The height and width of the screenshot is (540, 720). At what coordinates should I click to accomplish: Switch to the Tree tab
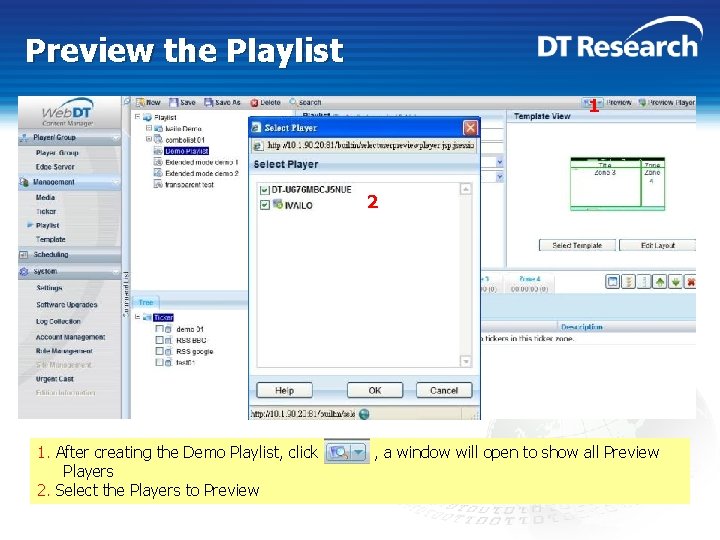click(146, 302)
